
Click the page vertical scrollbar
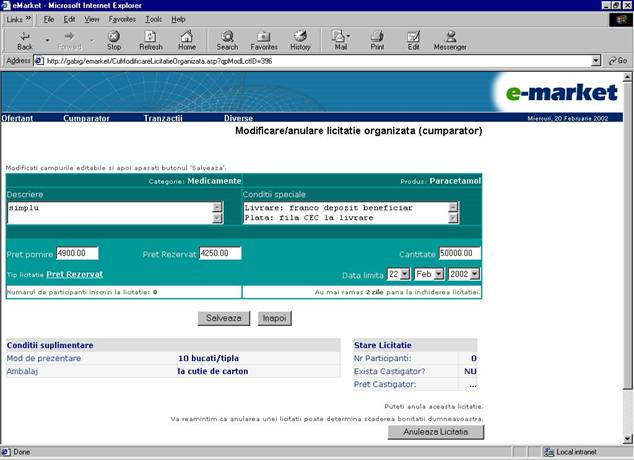click(626, 250)
